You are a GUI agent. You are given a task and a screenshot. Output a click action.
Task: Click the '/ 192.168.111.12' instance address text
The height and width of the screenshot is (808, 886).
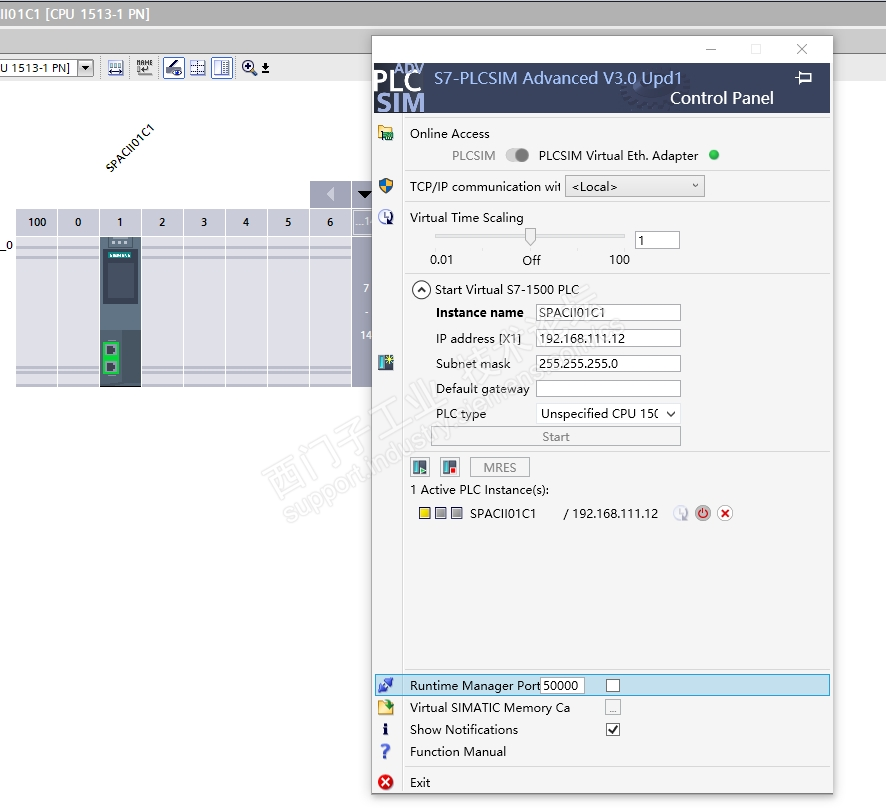click(x=611, y=514)
